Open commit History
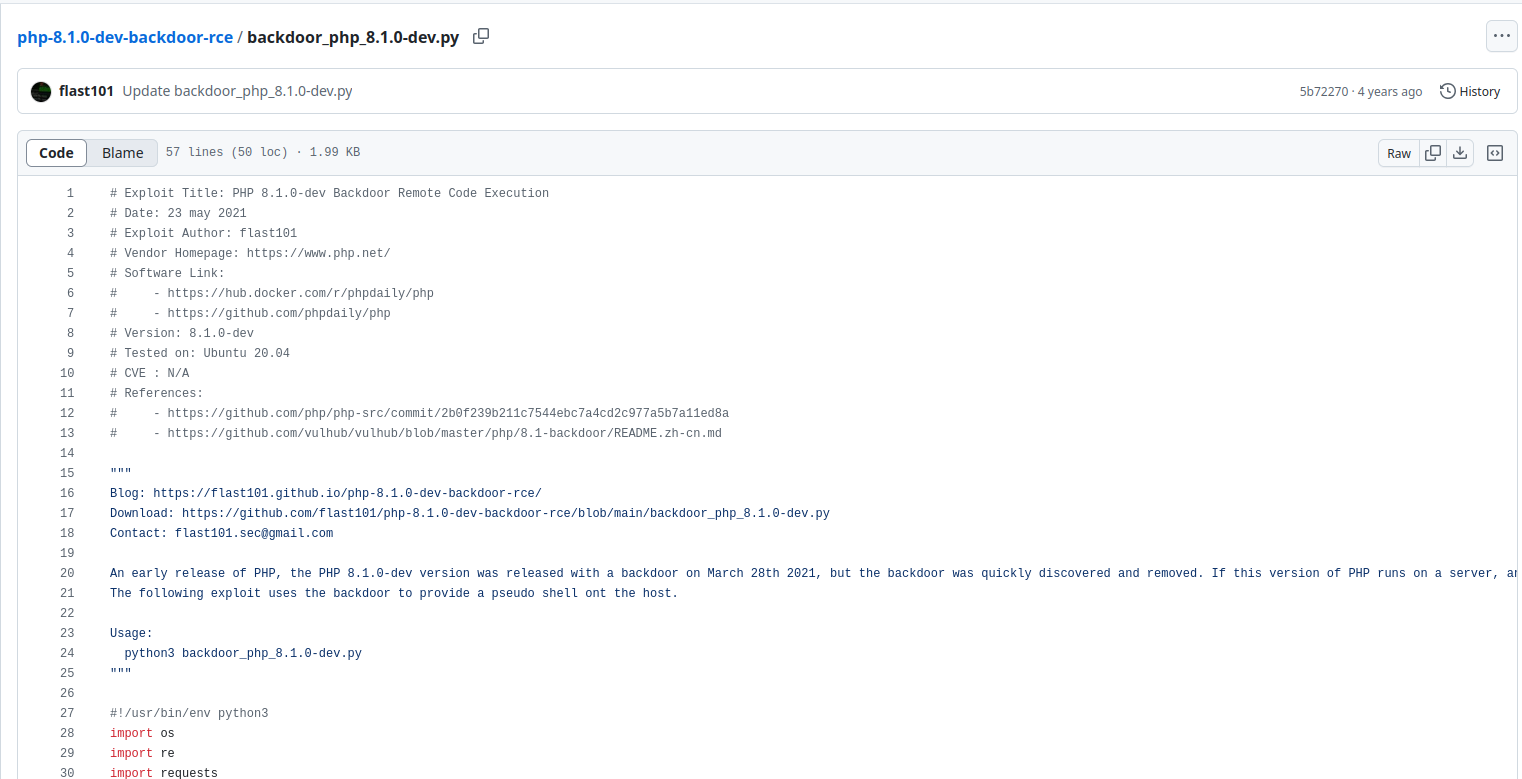This screenshot has width=1522, height=779. 1470,92
